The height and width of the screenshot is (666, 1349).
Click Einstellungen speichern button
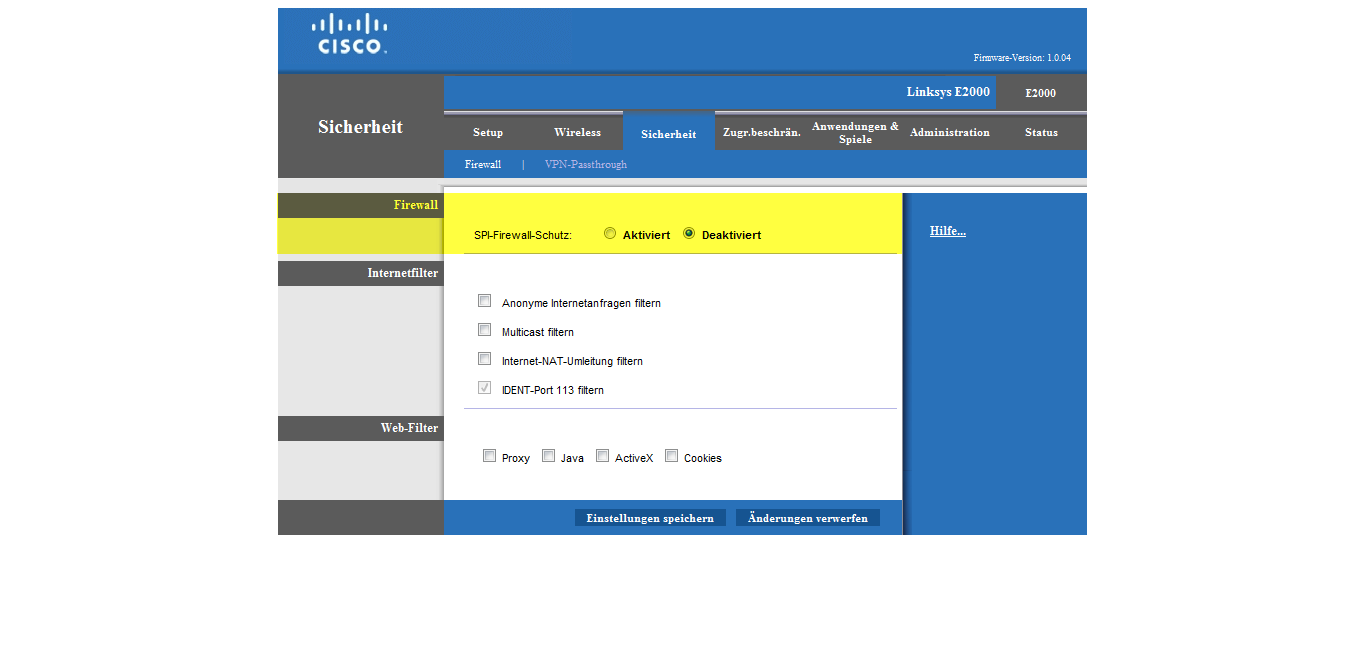click(650, 518)
